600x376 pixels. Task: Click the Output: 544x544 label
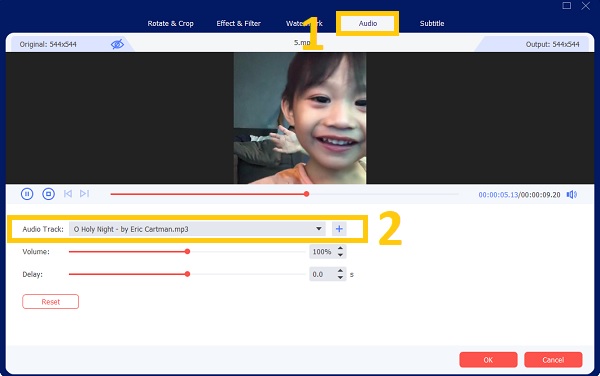(552, 44)
